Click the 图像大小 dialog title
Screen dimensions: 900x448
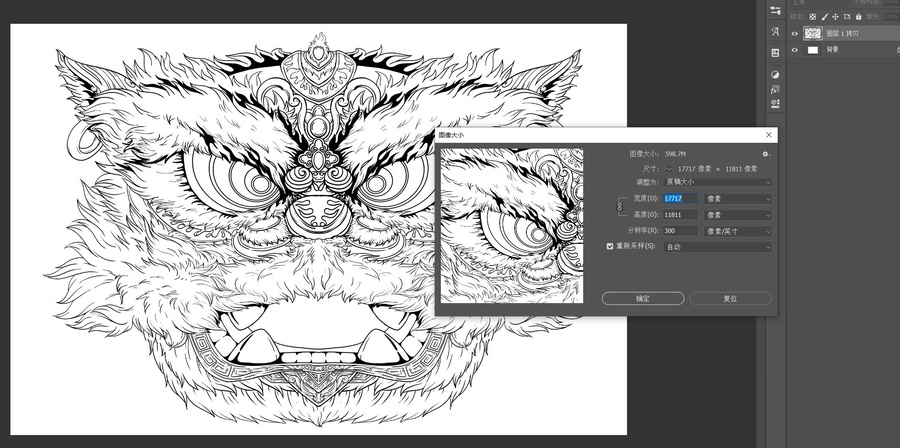tap(451, 135)
